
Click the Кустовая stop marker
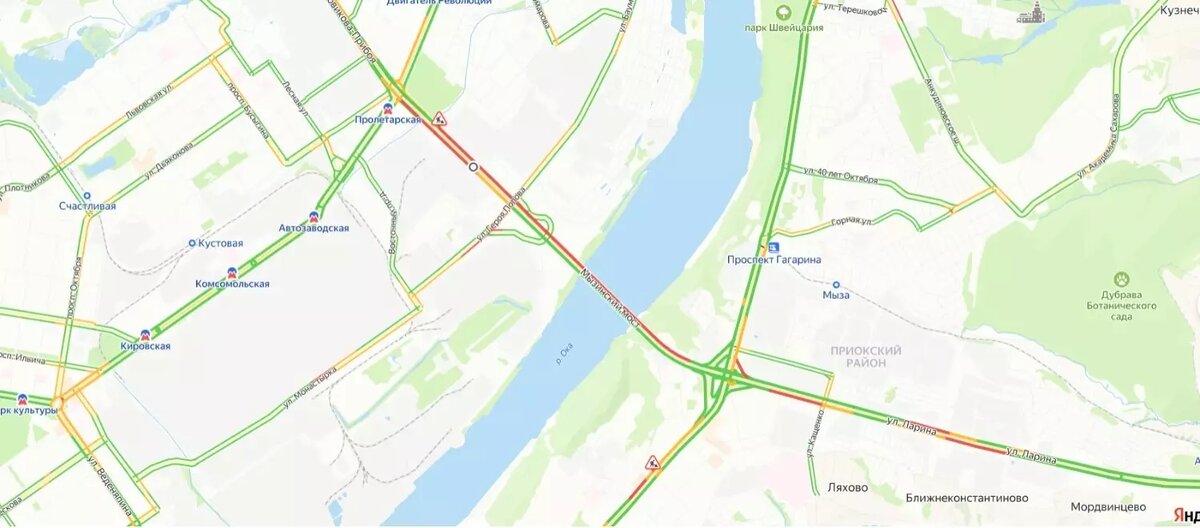point(192,243)
